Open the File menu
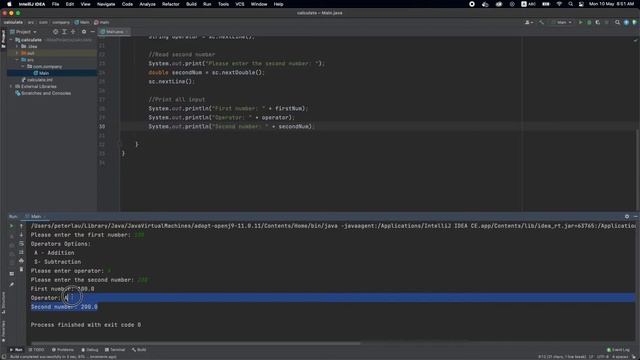 pos(56,4)
